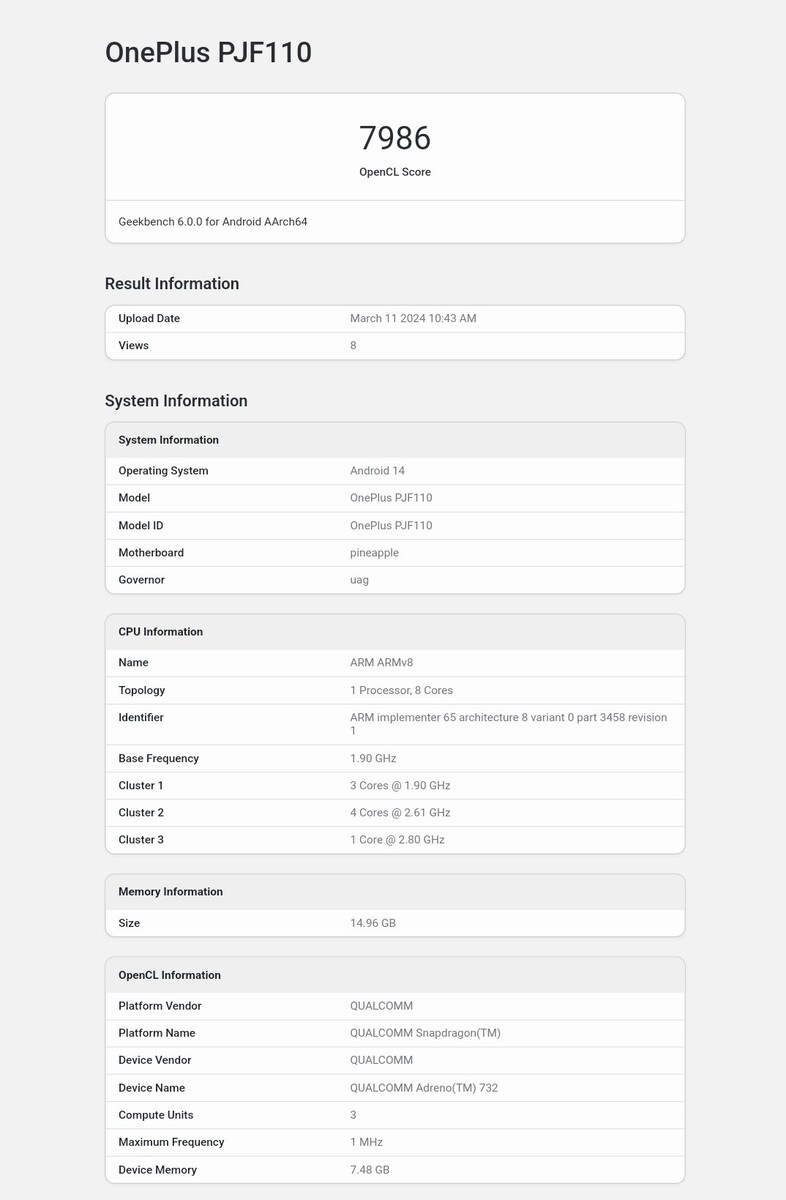Click the System Information table header

[x=395, y=440]
